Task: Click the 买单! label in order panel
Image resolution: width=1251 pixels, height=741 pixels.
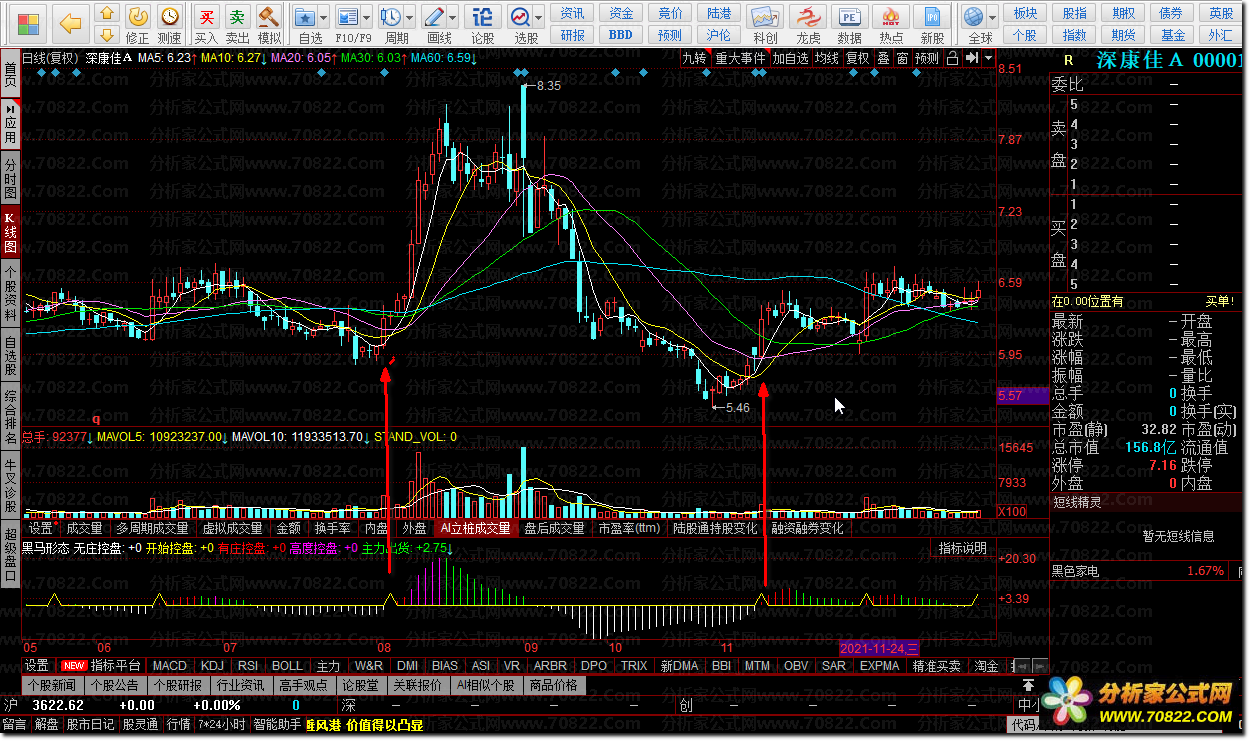Action: 1218,301
